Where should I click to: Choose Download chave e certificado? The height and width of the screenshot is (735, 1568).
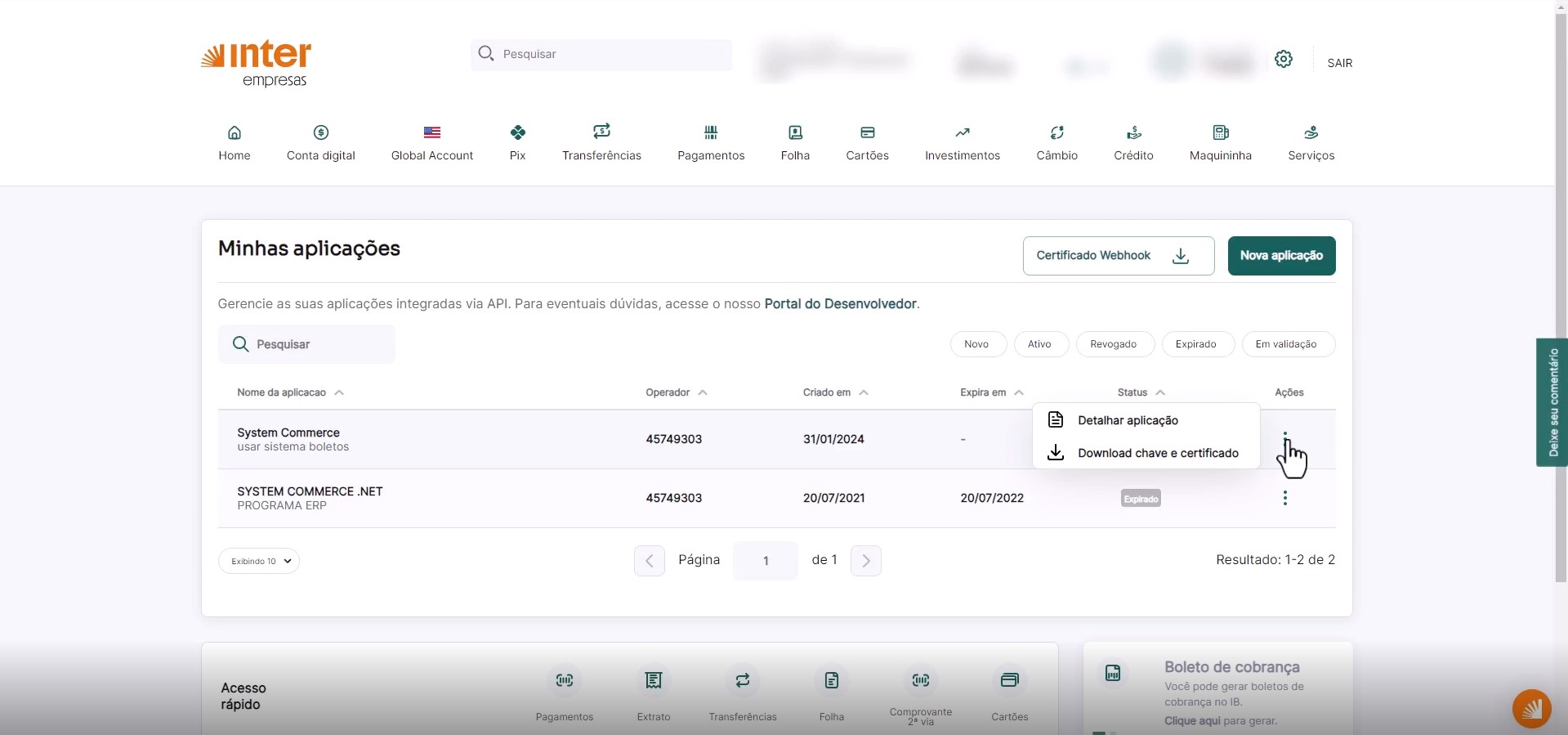(1157, 453)
